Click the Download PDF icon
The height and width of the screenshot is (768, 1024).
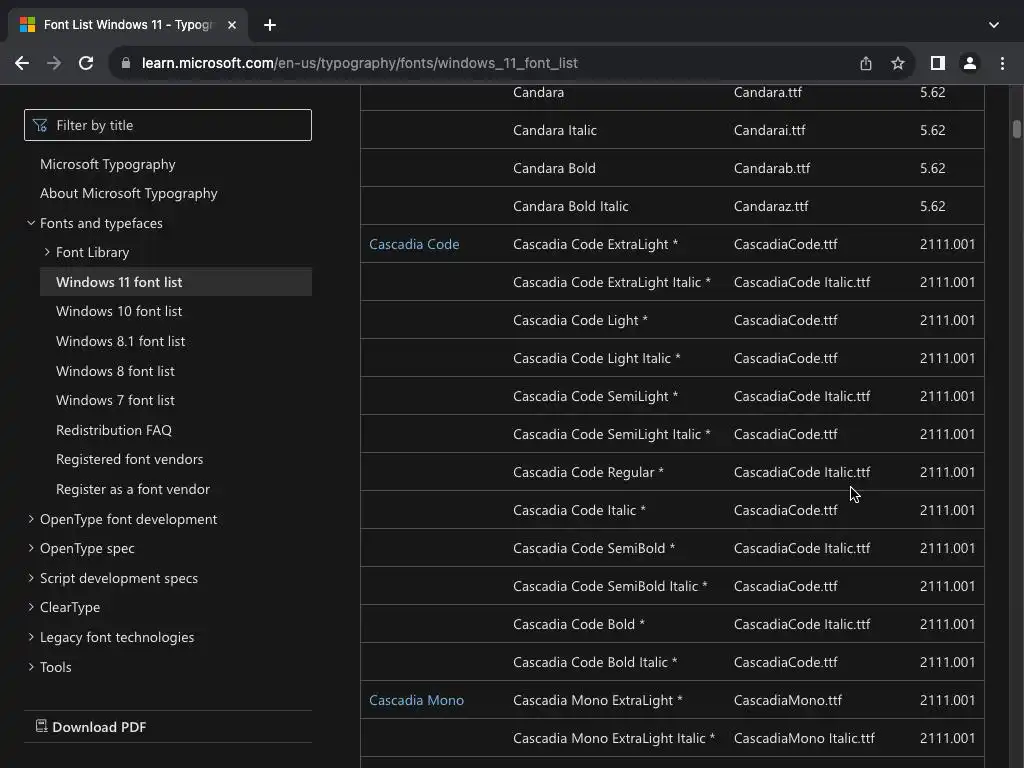tap(41, 726)
